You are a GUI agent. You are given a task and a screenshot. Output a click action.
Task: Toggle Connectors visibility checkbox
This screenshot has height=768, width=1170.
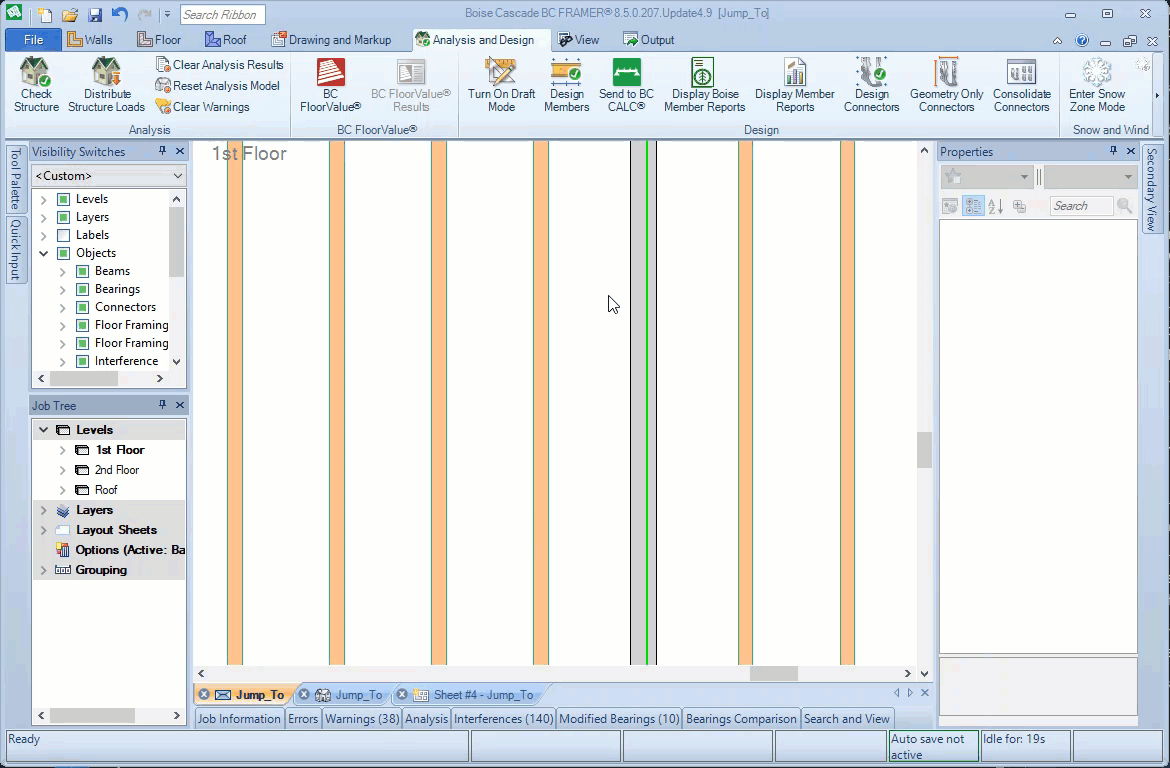click(x=83, y=307)
